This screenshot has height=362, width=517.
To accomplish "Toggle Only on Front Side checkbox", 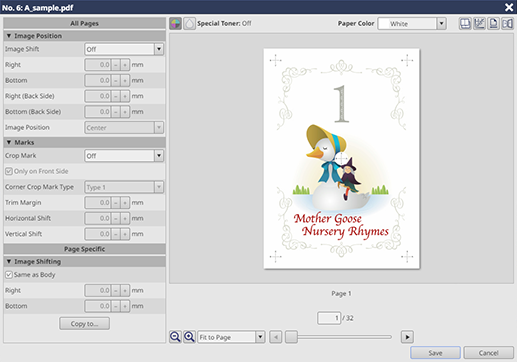I will tap(9, 171).
